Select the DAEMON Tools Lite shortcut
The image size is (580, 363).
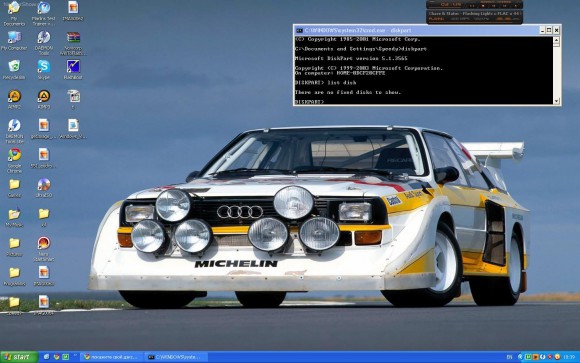click(x=14, y=125)
